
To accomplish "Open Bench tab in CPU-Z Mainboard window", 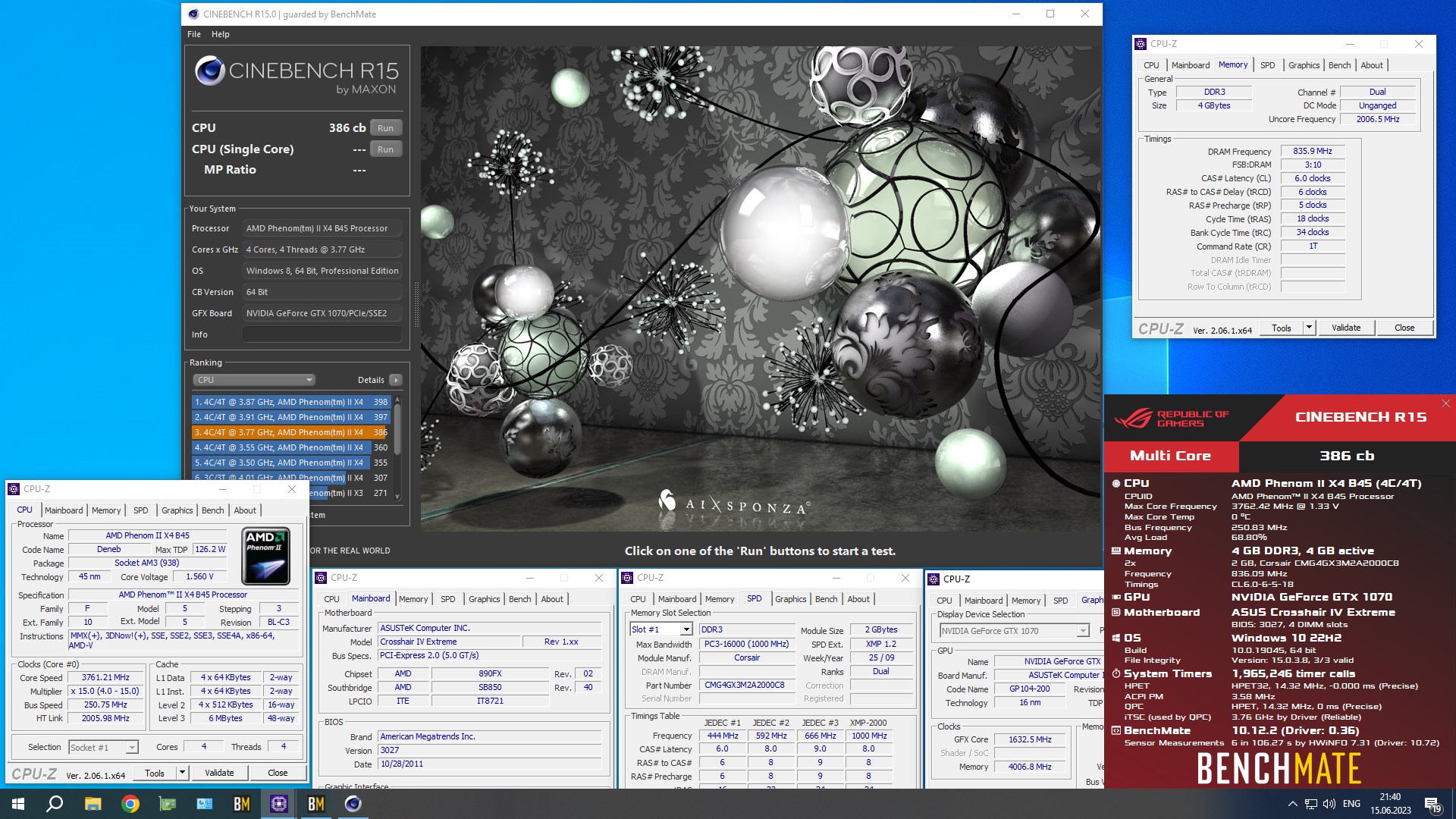I will pos(519,599).
